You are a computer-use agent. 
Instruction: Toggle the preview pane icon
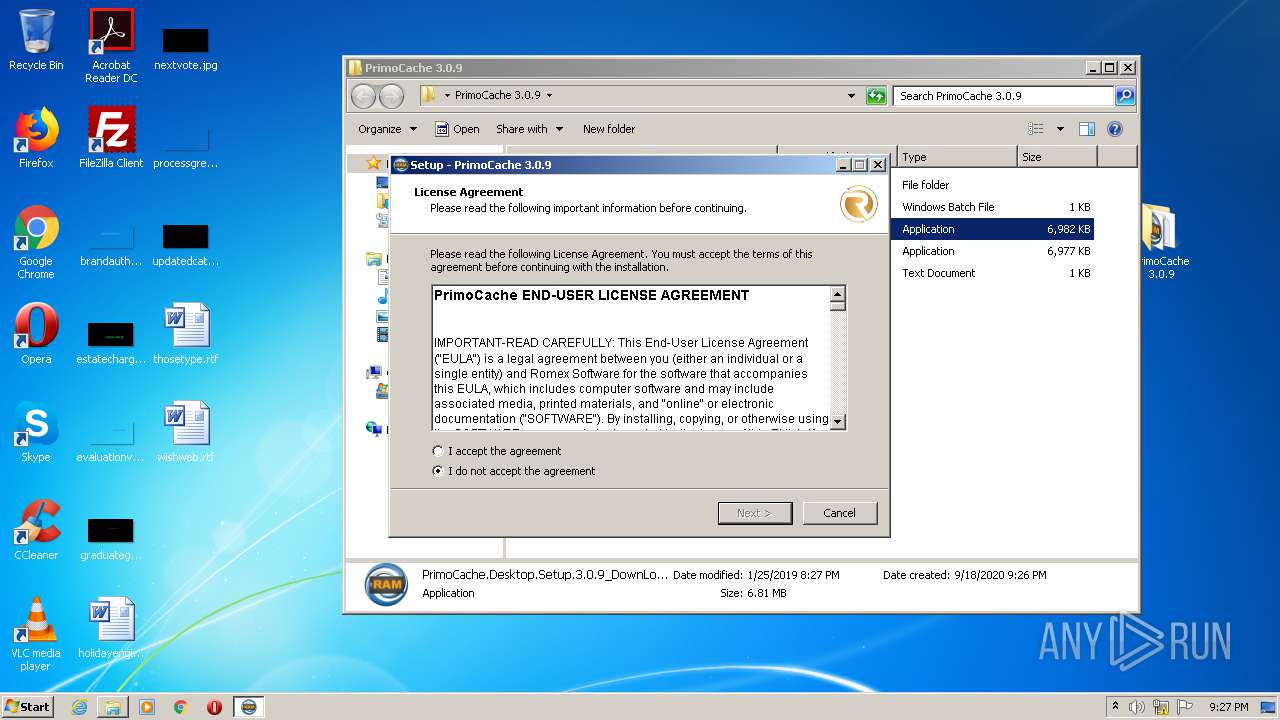point(1087,129)
